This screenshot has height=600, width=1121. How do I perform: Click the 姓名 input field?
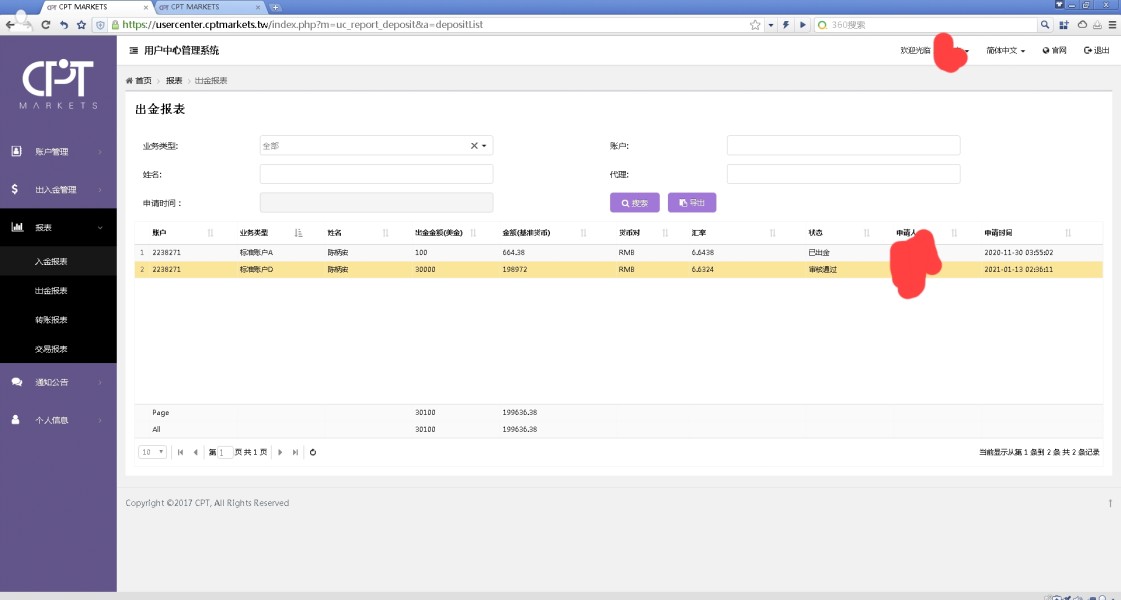tap(376, 174)
